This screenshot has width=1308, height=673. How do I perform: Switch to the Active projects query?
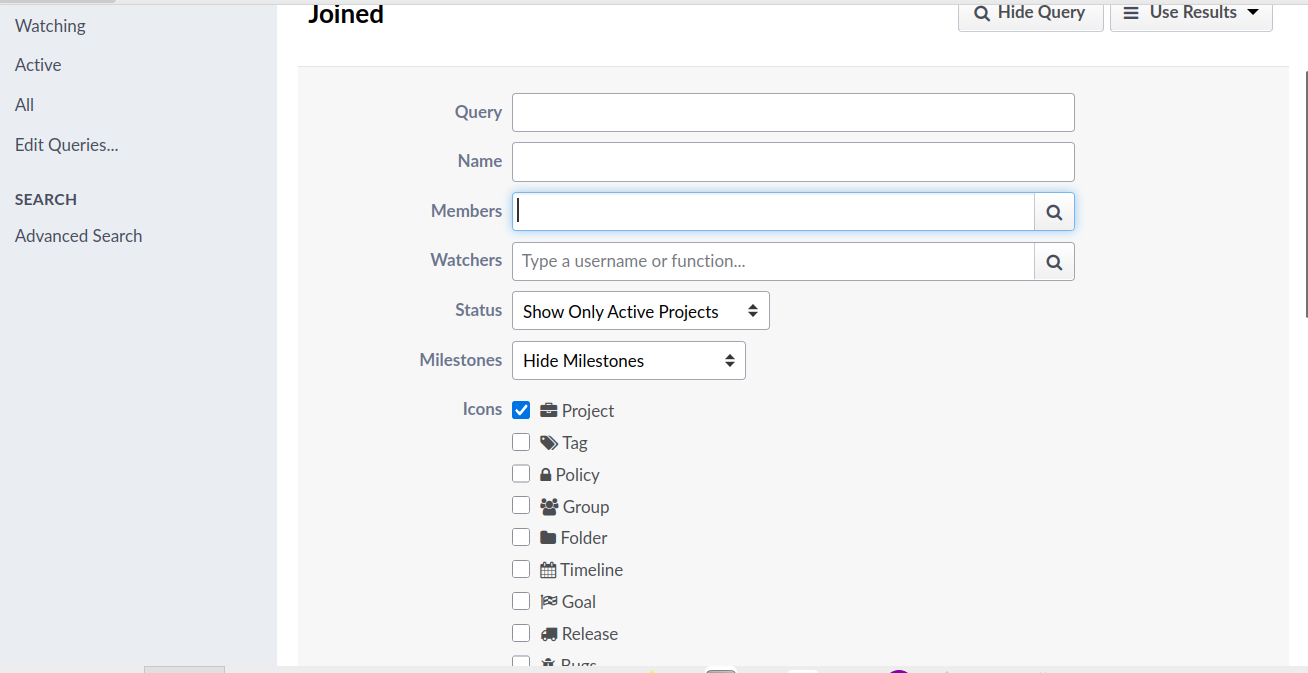tap(38, 65)
